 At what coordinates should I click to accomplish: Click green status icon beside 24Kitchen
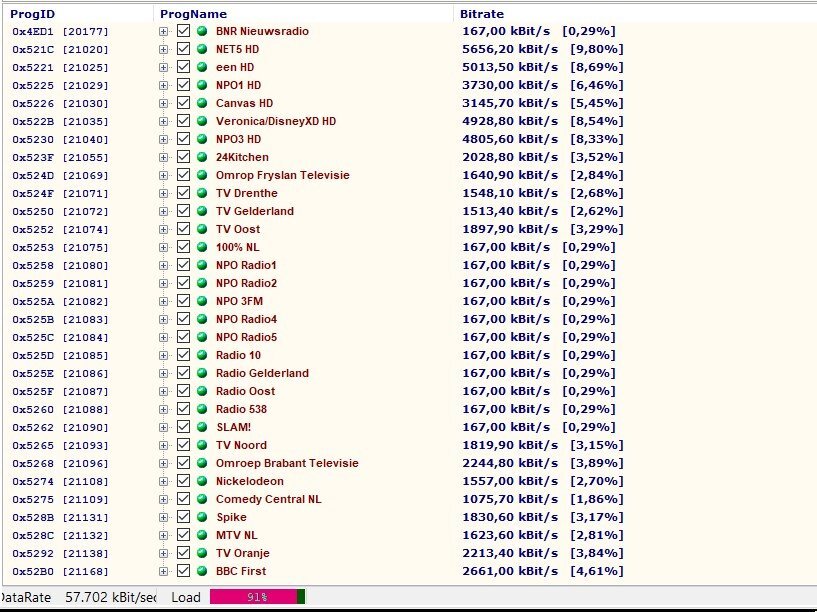(x=202, y=157)
